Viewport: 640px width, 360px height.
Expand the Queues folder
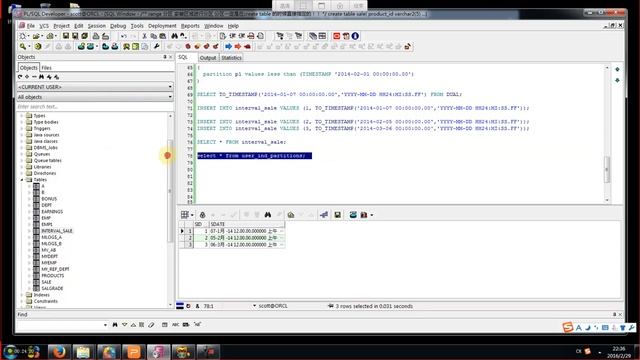pos(22,154)
